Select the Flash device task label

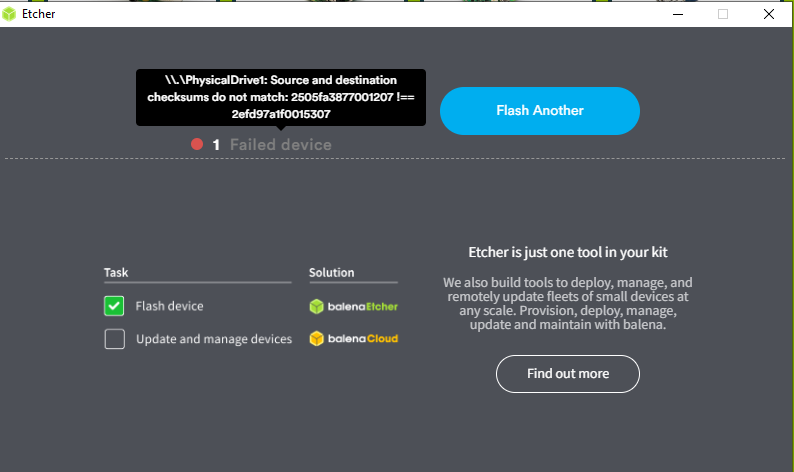point(169,306)
